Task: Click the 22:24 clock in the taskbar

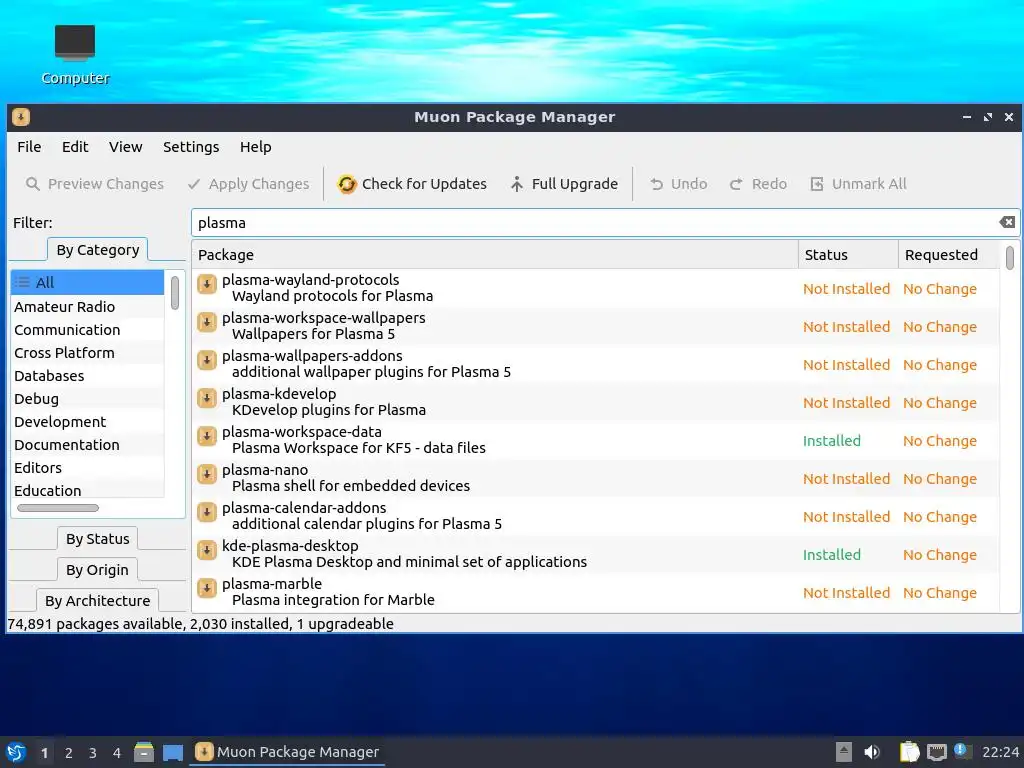Action: [1000, 752]
